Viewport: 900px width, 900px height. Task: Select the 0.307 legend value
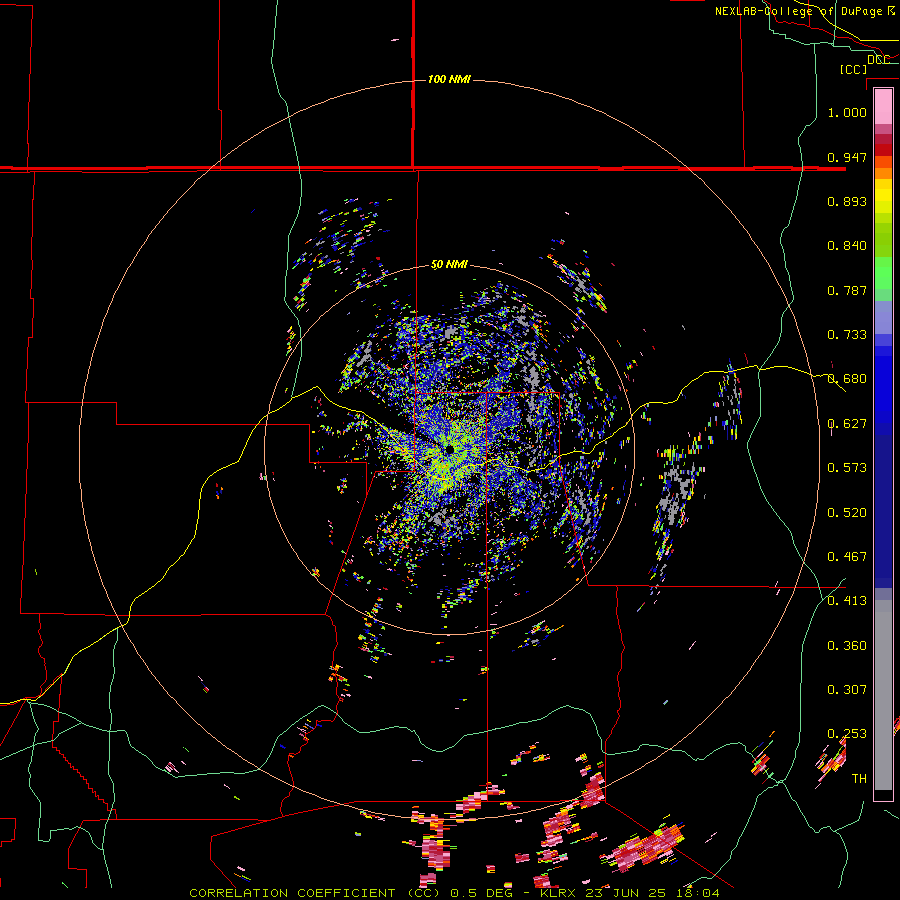point(847,690)
